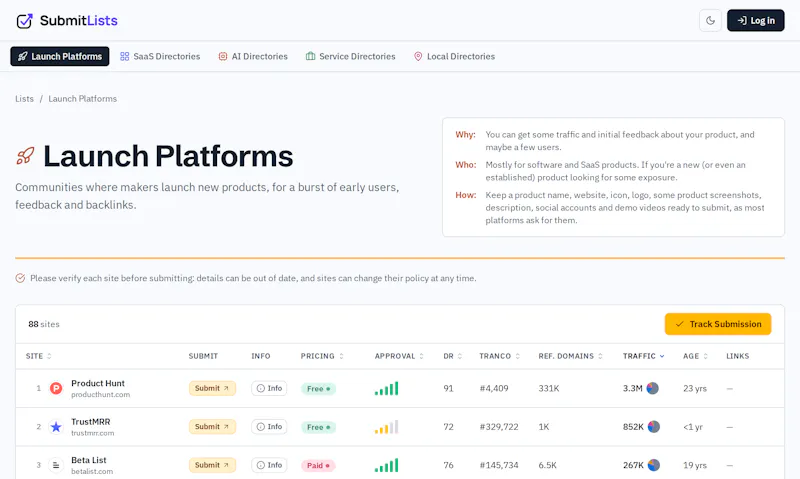Screen dimensions: 800x479
Task: Click betalist.com domain text
Action: pos(92,471)
